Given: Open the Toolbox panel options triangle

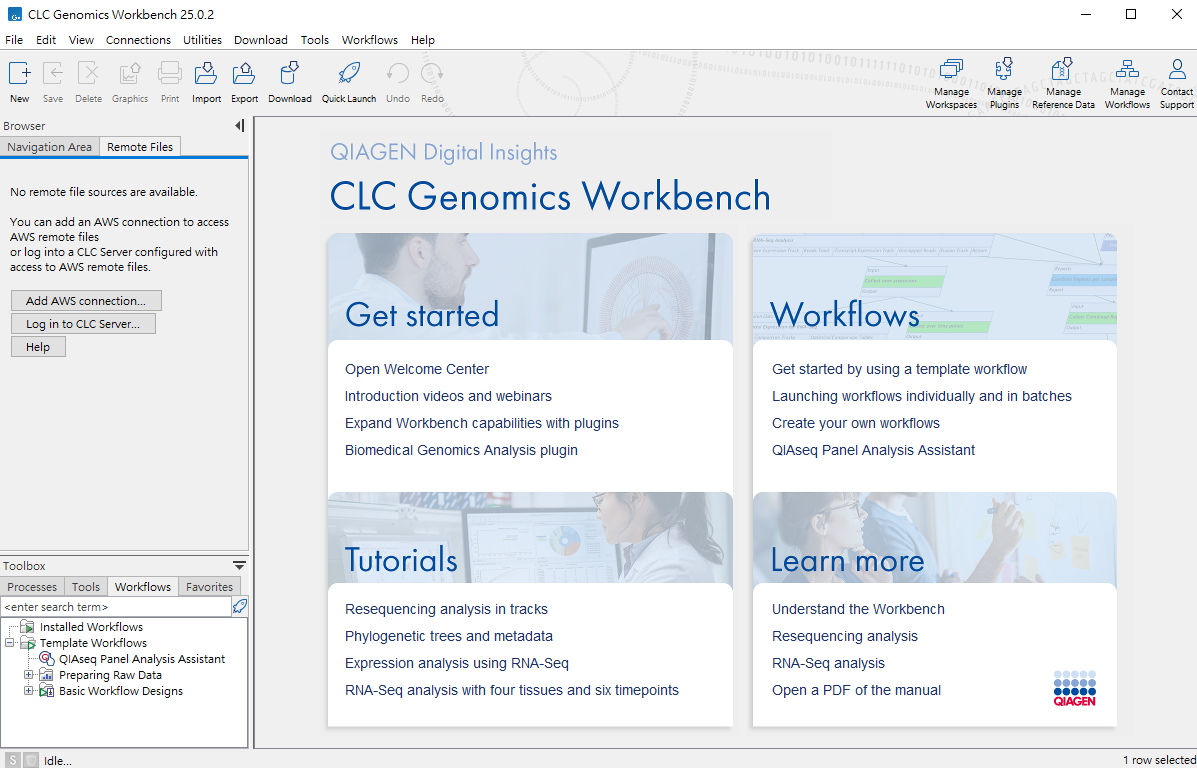Looking at the screenshot, I should tap(240, 566).
